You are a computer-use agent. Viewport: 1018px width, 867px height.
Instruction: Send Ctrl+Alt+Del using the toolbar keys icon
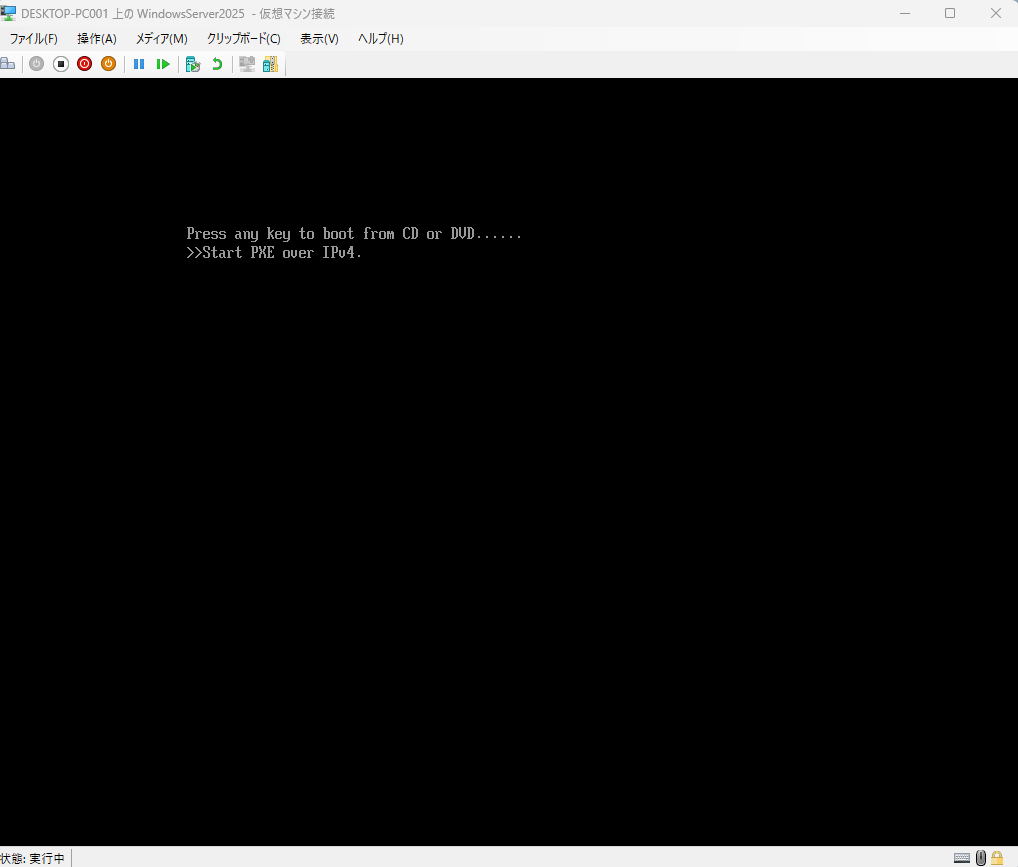click(x=8, y=64)
